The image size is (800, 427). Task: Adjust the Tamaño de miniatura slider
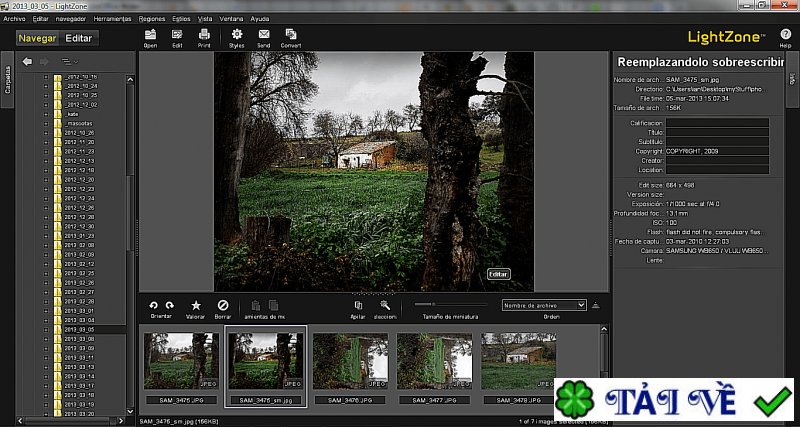(433, 303)
